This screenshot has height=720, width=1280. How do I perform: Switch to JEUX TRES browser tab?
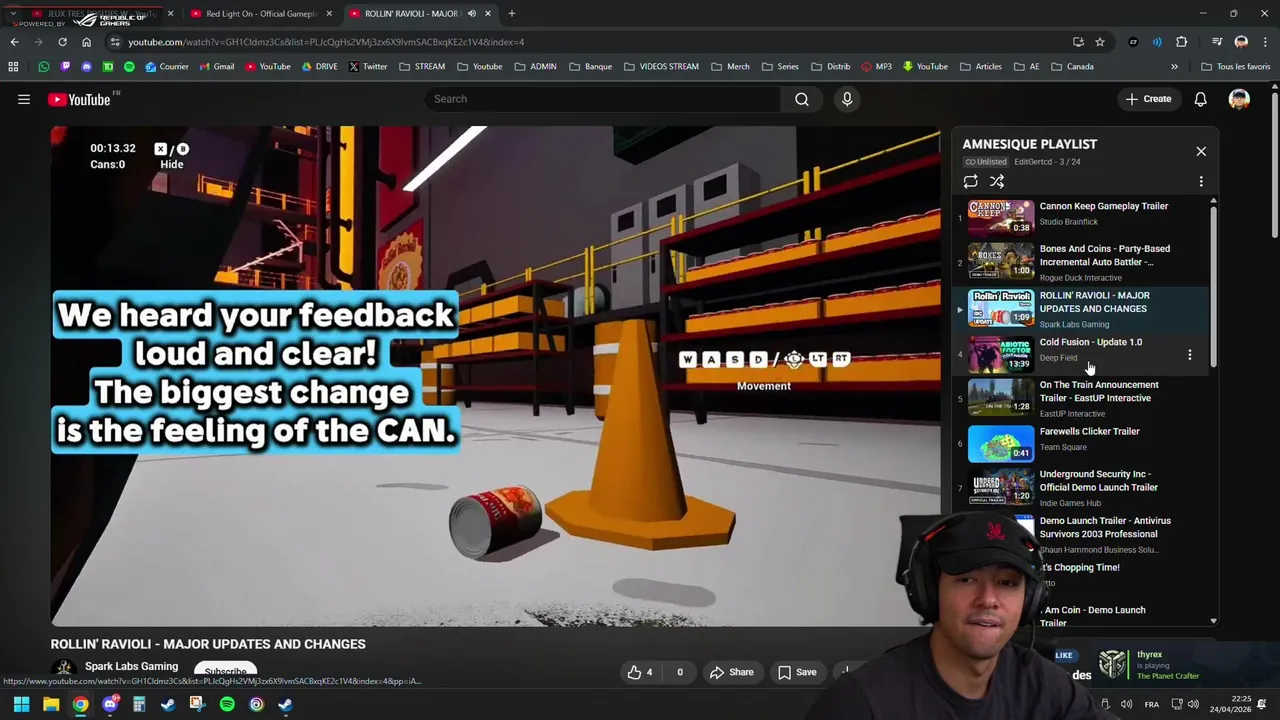click(x=95, y=14)
